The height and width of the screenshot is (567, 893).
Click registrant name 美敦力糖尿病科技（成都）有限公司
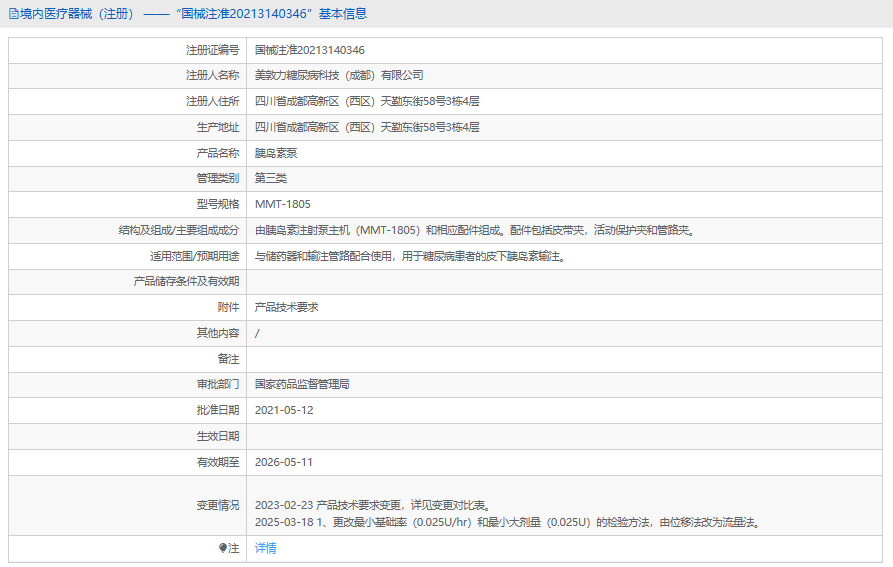click(339, 75)
